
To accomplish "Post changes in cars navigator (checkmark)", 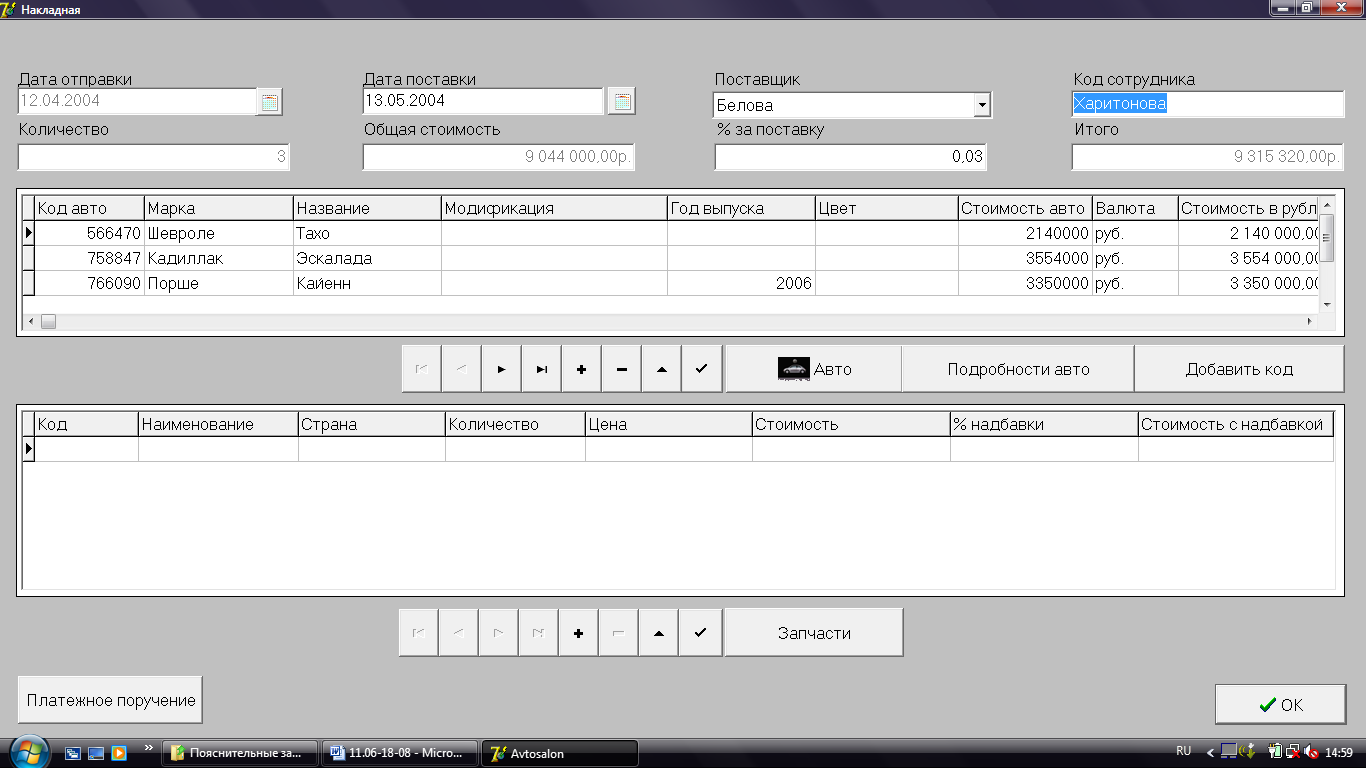I will (701, 369).
